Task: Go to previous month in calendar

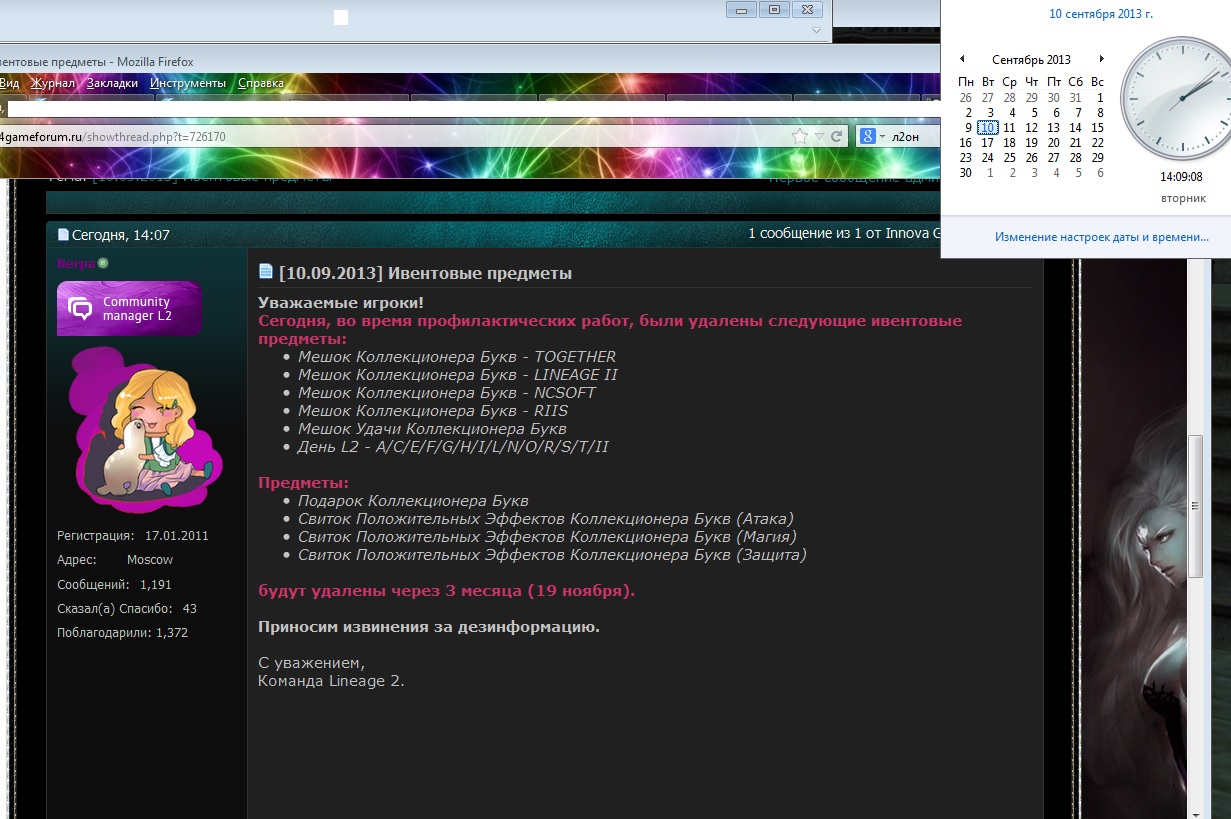Action: coord(962,60)
